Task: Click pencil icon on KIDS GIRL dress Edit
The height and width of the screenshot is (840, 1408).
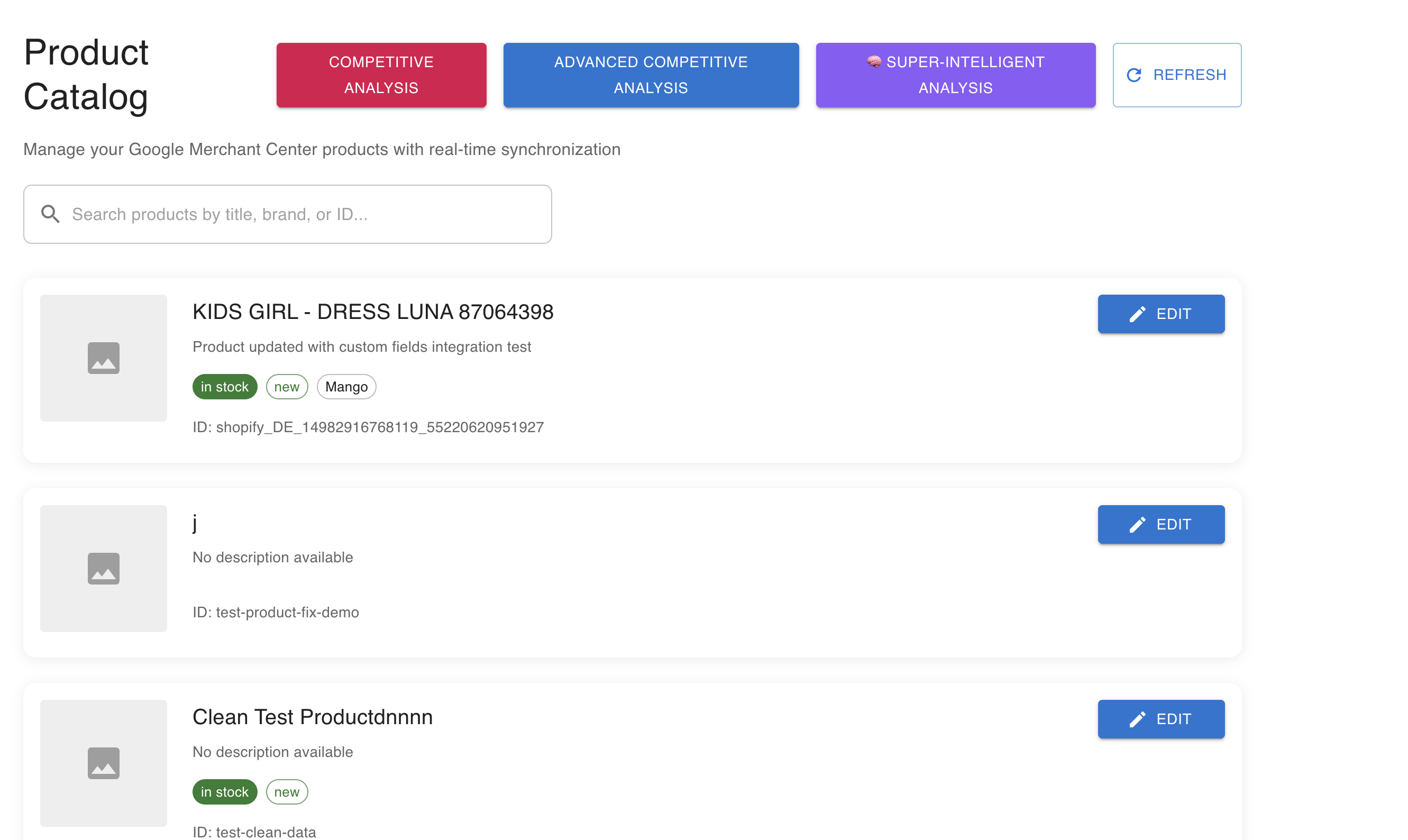Action: pyautogui.click(x=1137, y=314)
